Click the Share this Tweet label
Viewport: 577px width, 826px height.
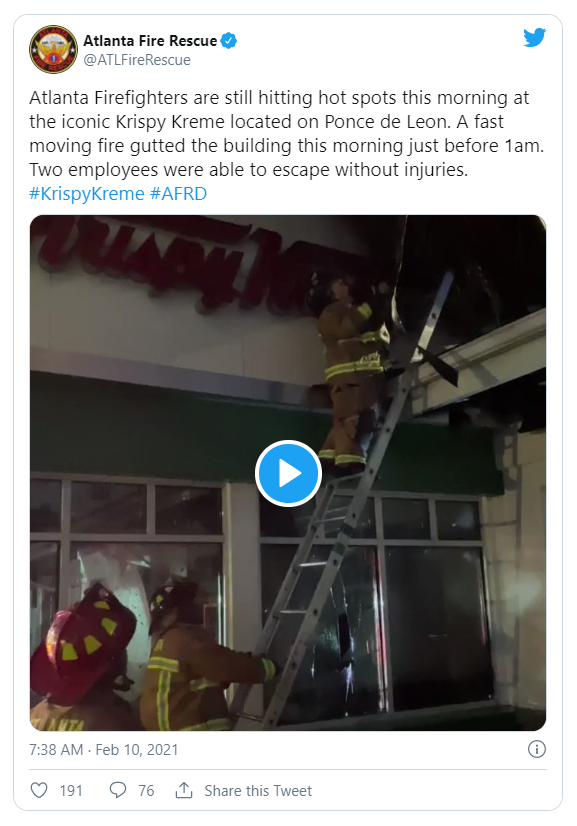pos(258,791)
